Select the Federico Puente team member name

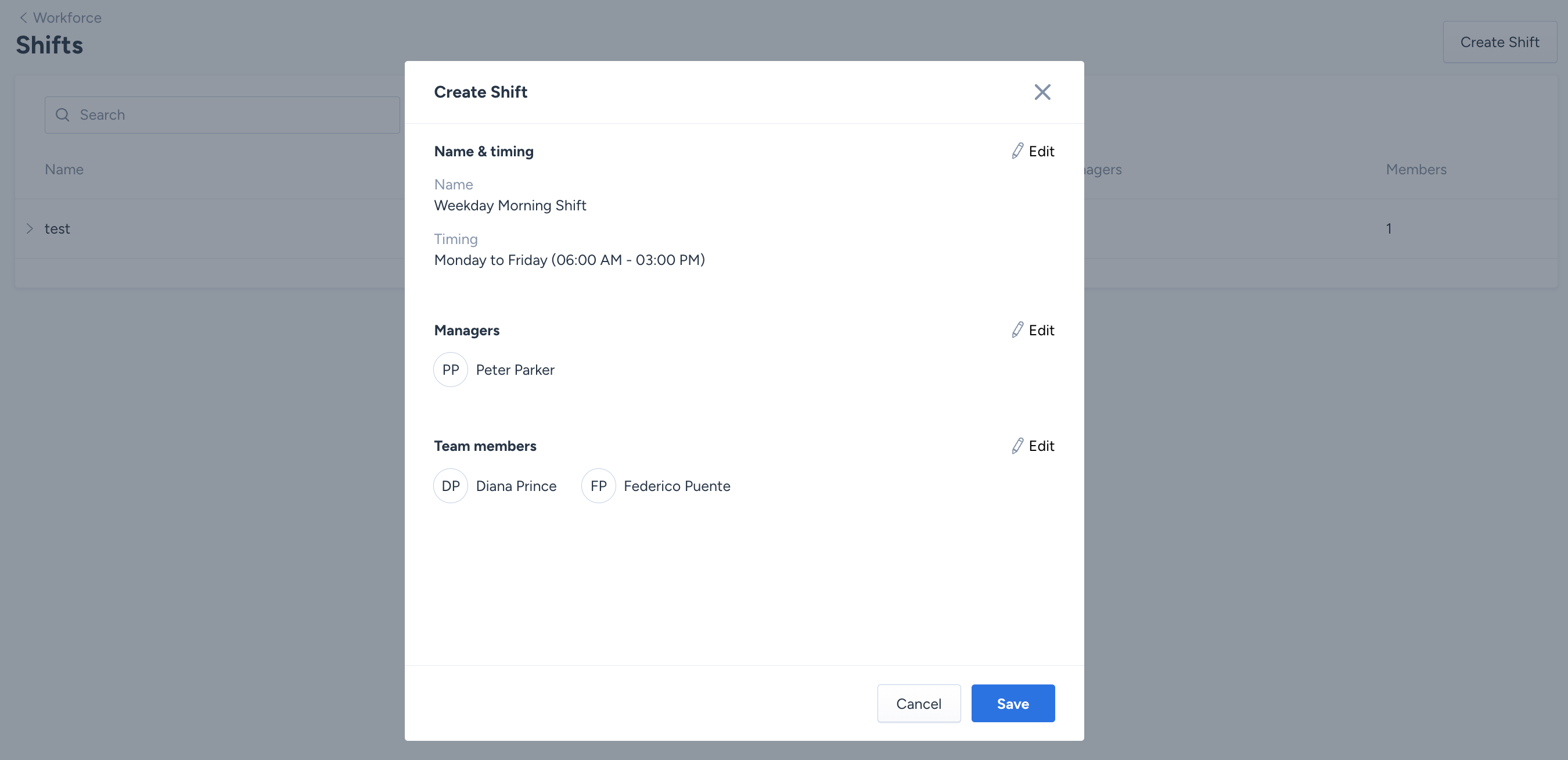(677, 486)
